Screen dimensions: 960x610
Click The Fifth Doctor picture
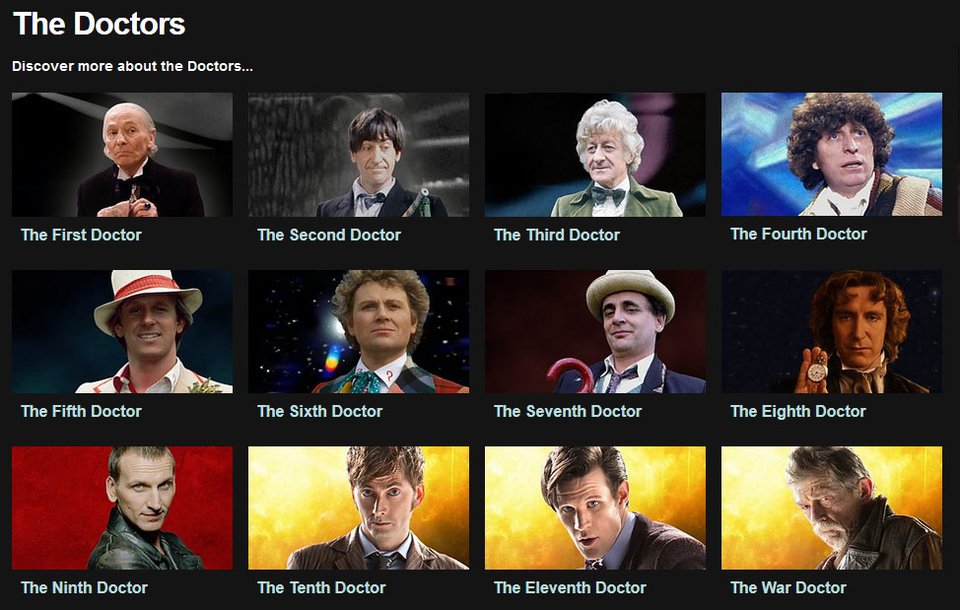tap(122, 331)
